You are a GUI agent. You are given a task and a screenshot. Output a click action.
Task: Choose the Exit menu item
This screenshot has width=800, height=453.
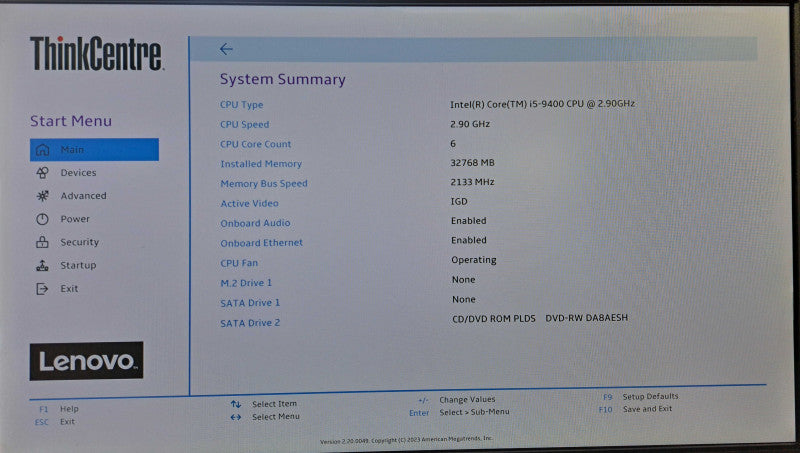[69, 289]
